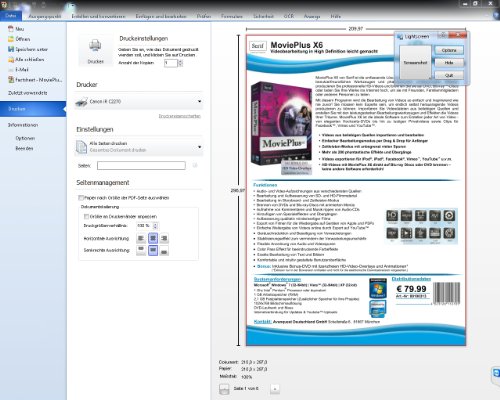The image size is (500, 400).
Task: Open the Anzeige ribbon tab
Action: pos(312,16)
